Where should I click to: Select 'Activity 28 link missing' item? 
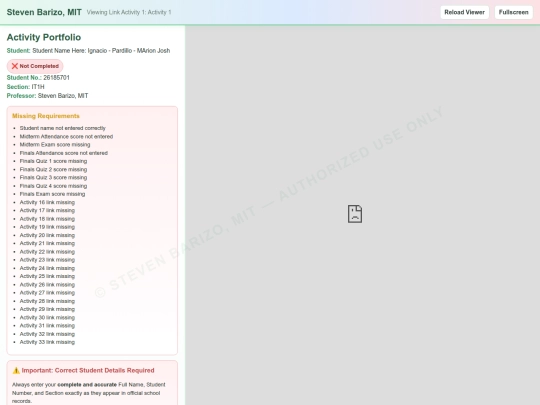point(47,301)
